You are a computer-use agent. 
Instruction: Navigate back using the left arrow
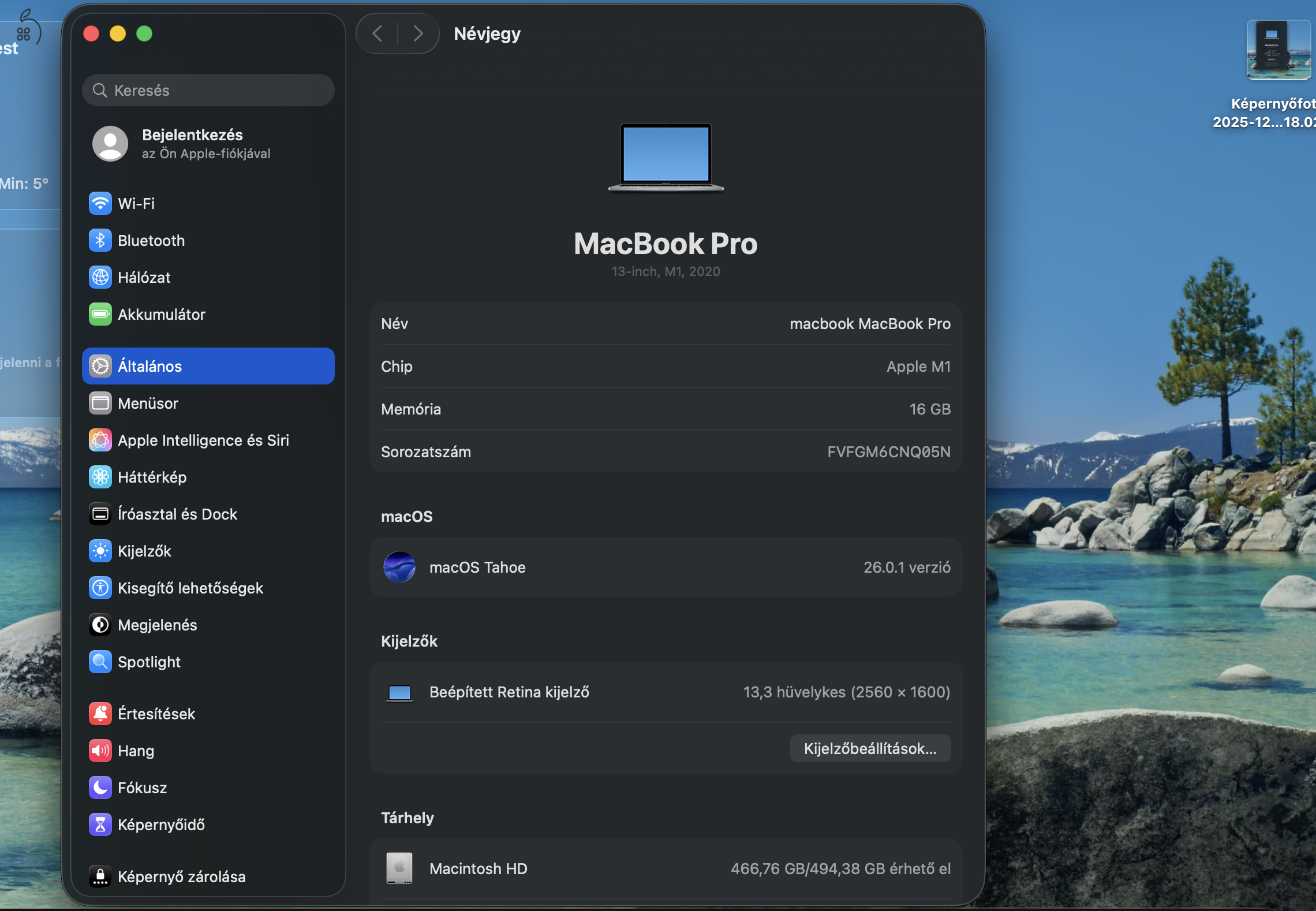[377, 33]
